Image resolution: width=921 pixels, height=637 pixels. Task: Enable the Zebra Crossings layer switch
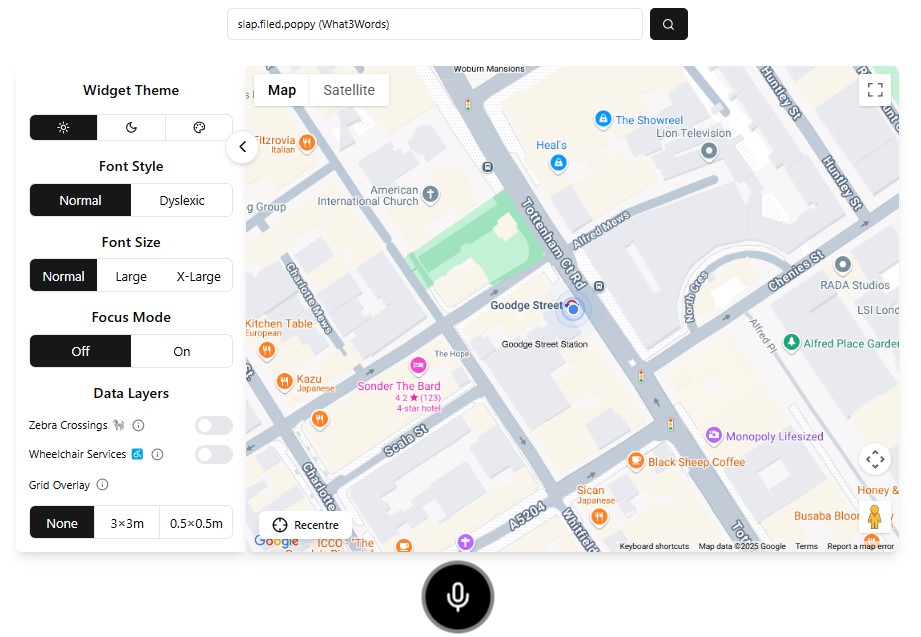[213, 426]
